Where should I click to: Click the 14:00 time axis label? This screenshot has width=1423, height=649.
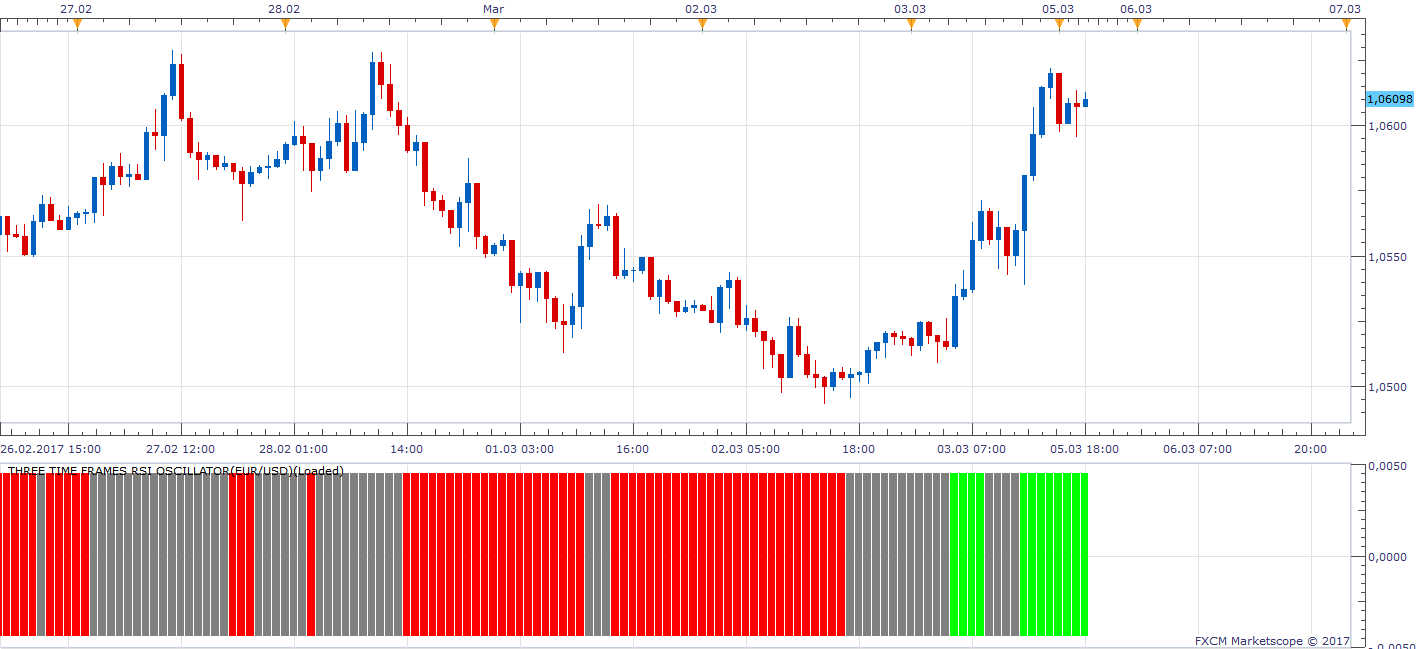pyautogui.click(x=406, y=449)
